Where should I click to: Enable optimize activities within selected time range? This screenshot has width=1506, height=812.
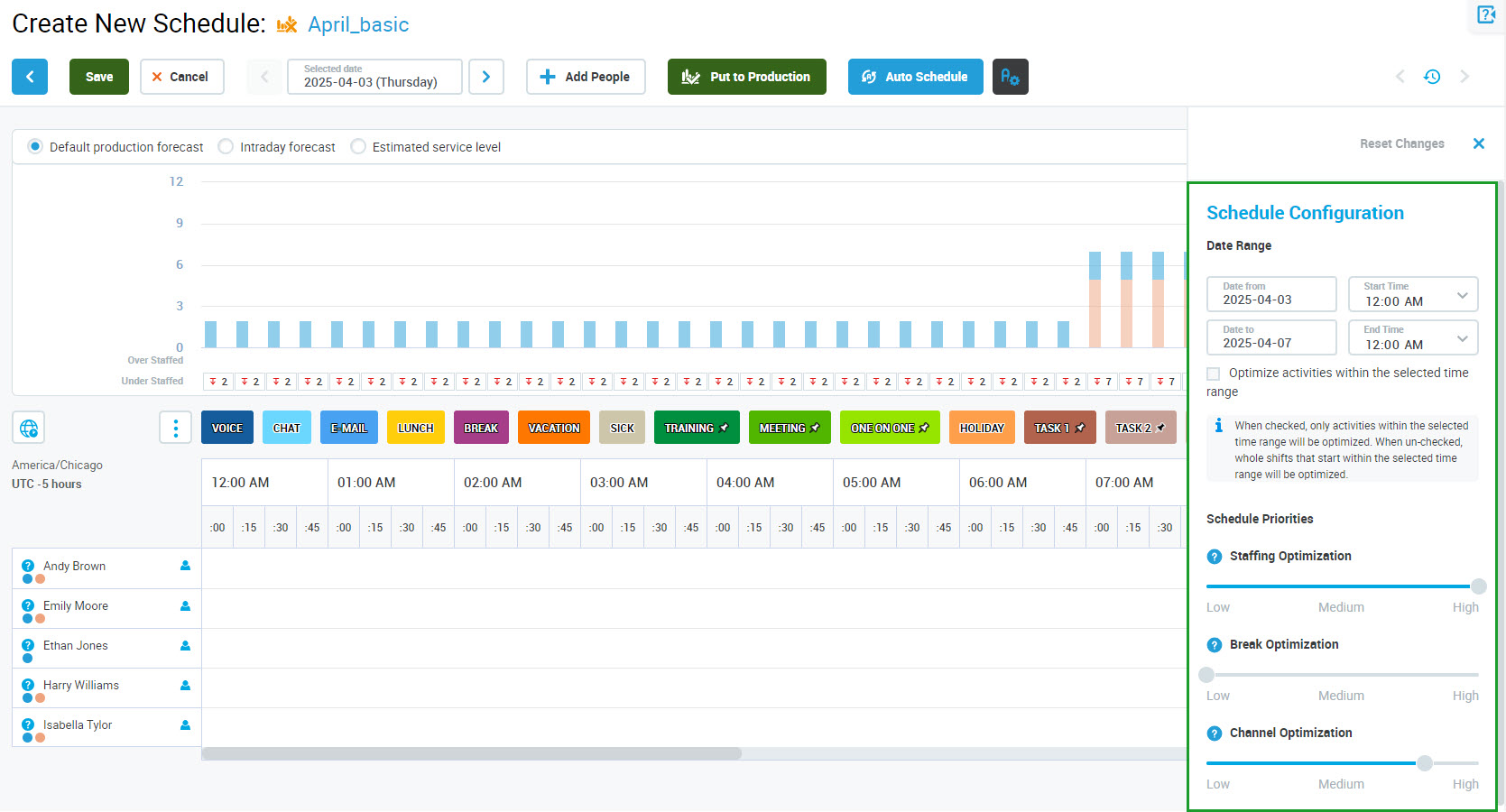click(x=1214, y=374)
